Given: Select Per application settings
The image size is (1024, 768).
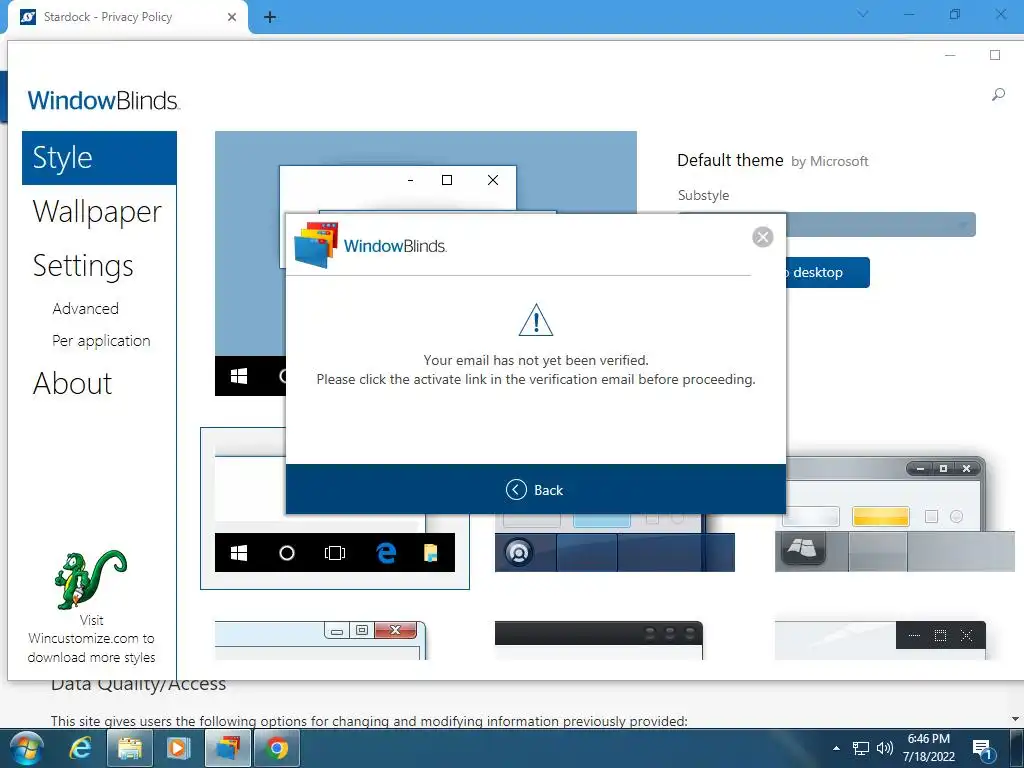Looking at the screenshot, I should 101,340.
